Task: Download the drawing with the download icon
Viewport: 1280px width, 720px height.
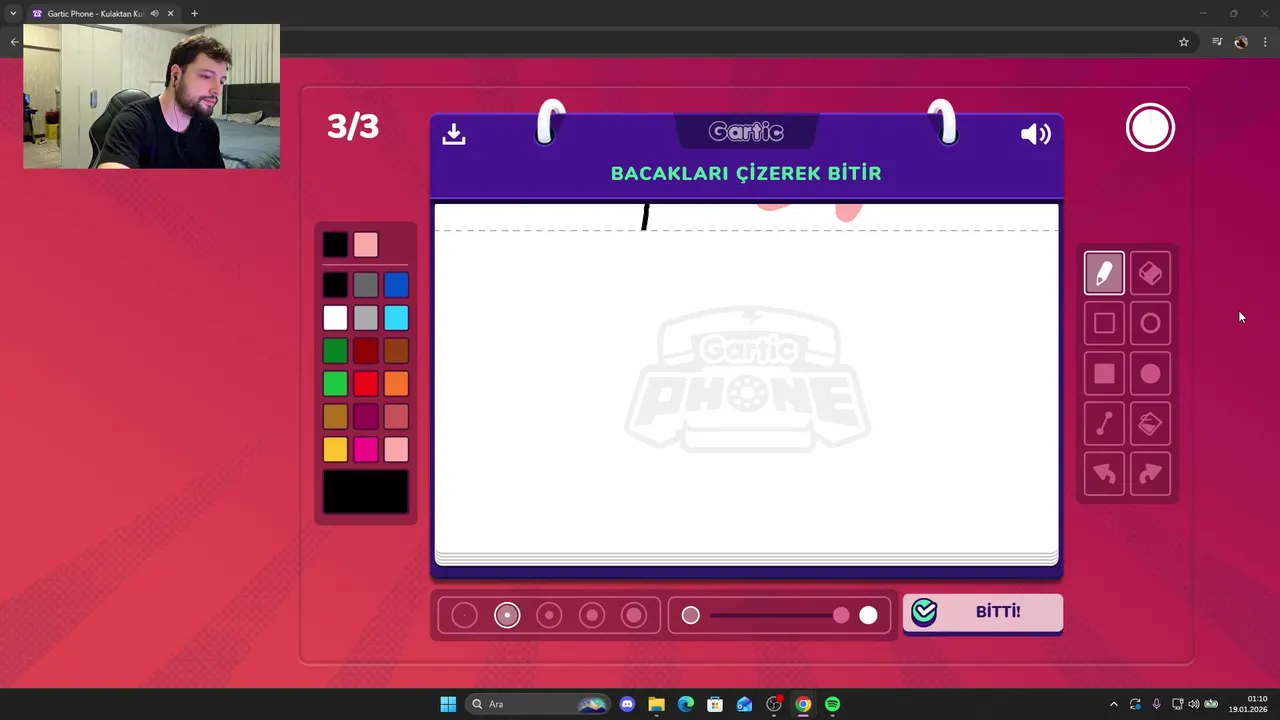Action: (x=454, y=134)
